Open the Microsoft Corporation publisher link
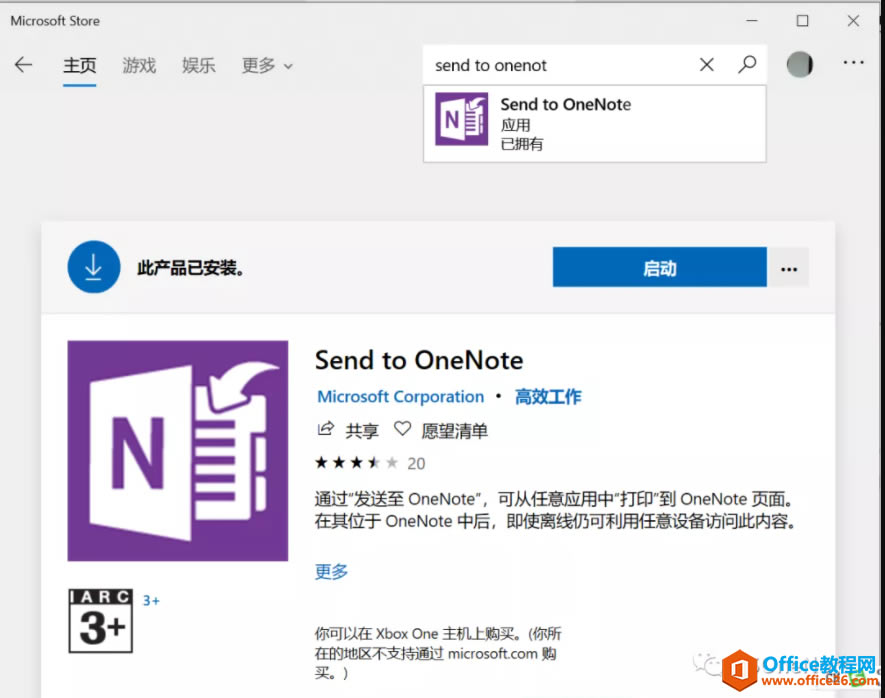The image size is (885, 698). pyautogui.click(x=400, y=397)
